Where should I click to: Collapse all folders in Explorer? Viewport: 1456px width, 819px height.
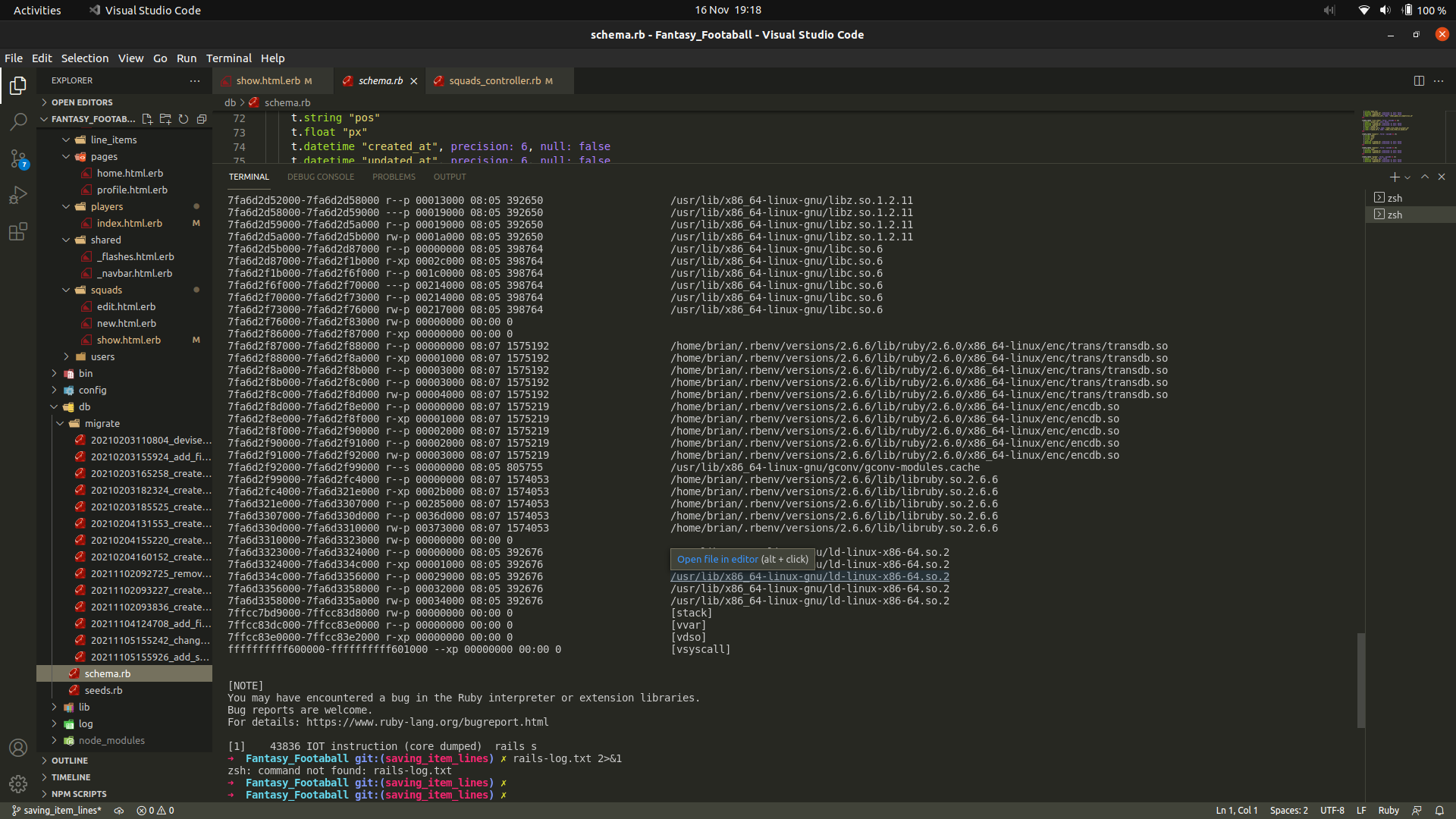click(202, 119)
